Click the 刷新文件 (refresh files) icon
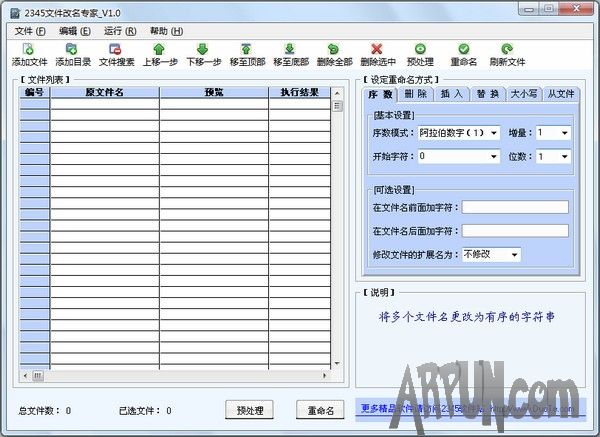This screenshot has height=437, width=600. tap(507, 49)
